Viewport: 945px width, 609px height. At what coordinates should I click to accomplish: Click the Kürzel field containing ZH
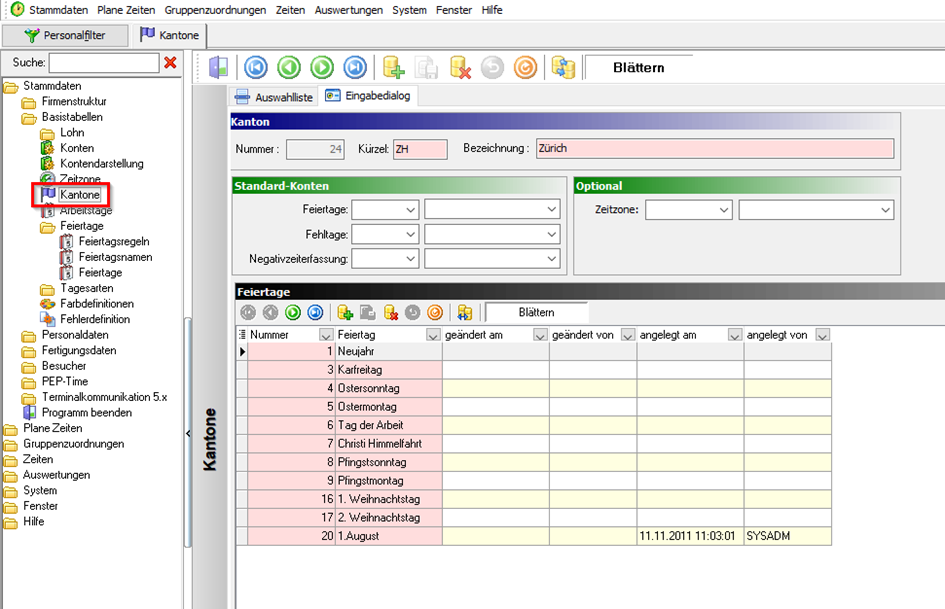click(x=420, y=149)
